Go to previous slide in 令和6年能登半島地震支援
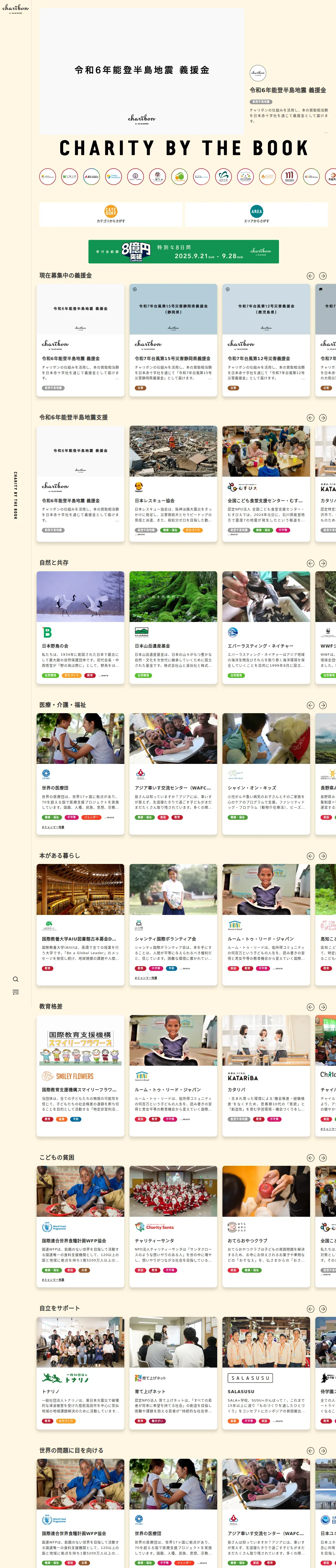The height and width of the screenshot is (1568, 336). [x=310, y=418]
